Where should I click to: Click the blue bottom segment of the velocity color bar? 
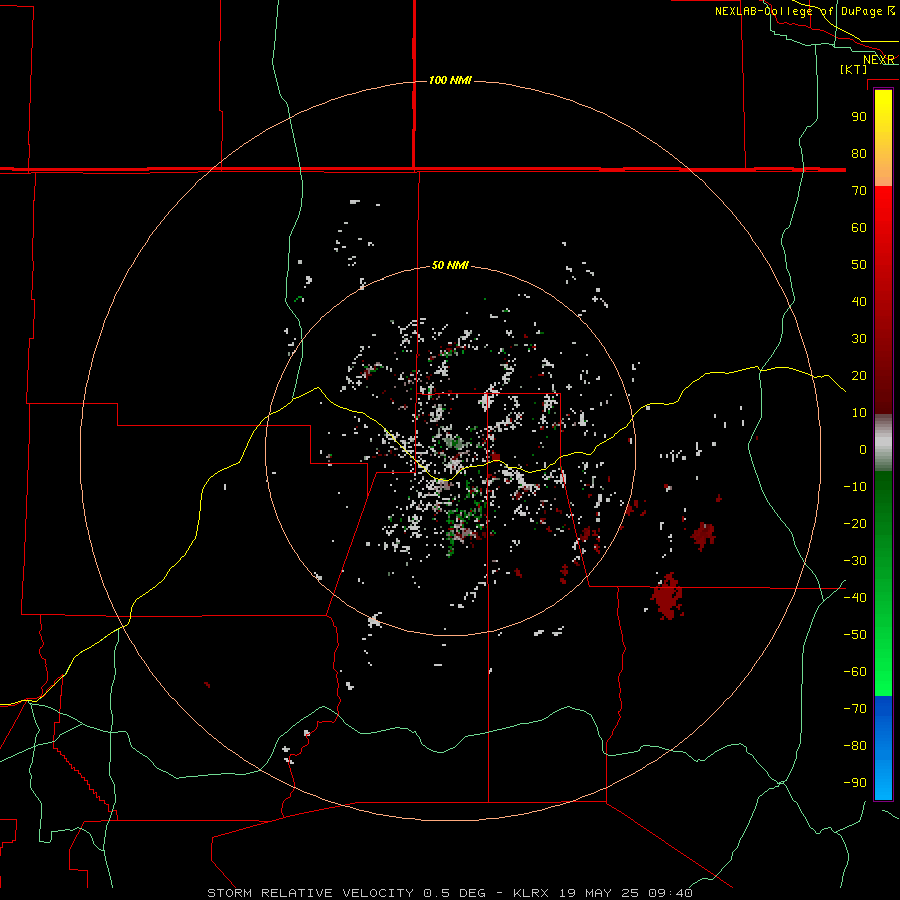tap(883, 747)
